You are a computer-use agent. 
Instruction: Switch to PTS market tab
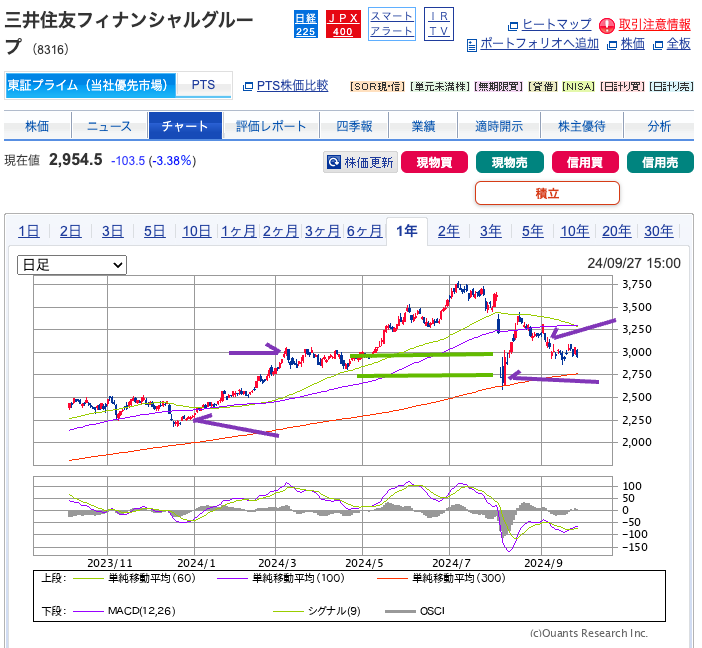[203, 85]
